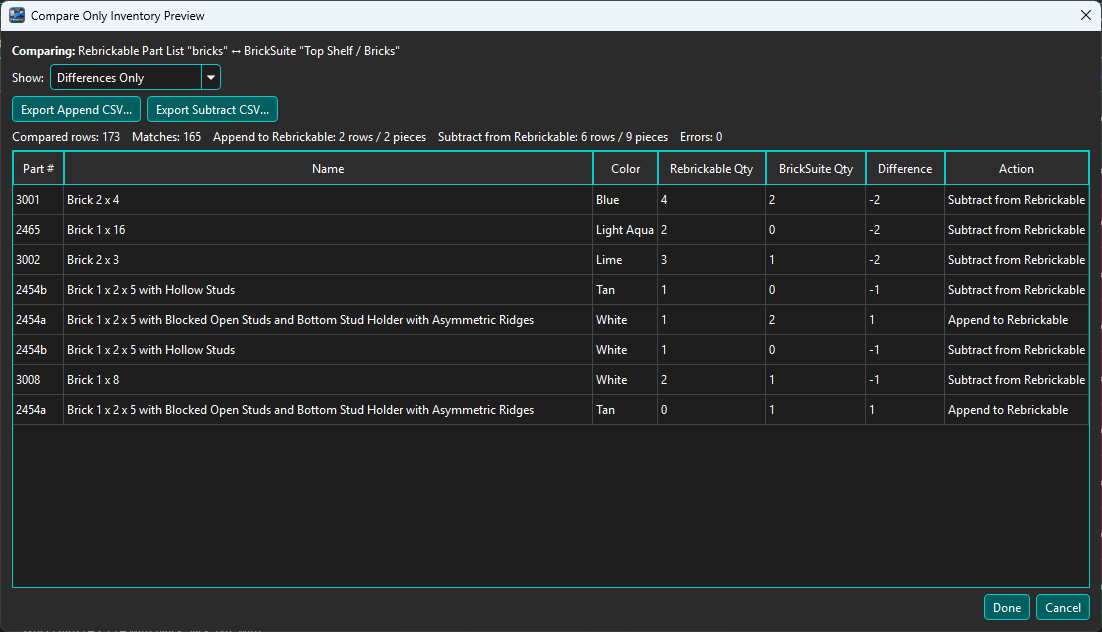Image resolution: width=1102 pixels, height=632 pixels.
Task: Click the Compared rows: 173 summary text
Action: 66,137
